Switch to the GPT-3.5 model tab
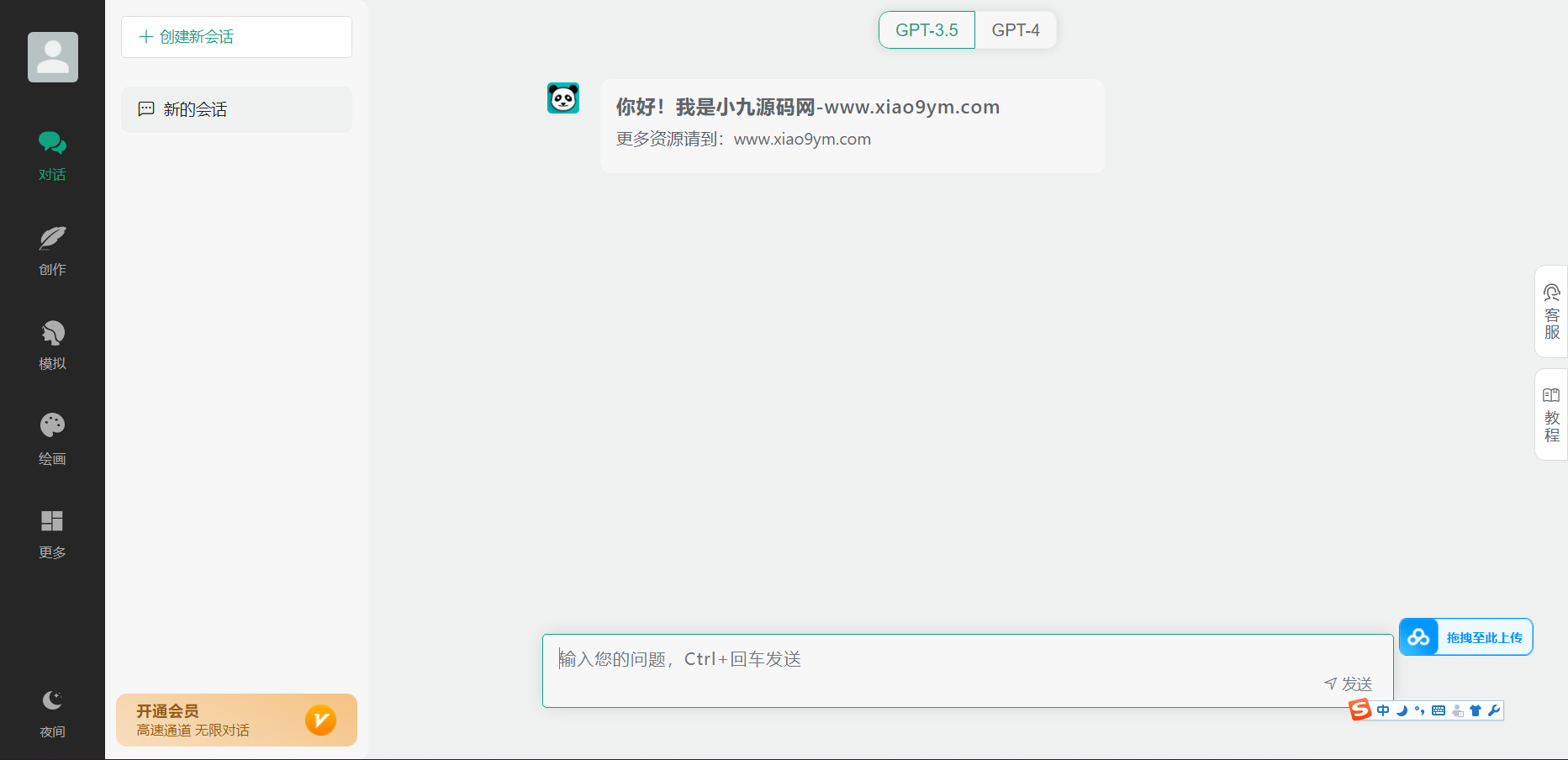This screenshot has height=760, width=1568. pos(927,30)
